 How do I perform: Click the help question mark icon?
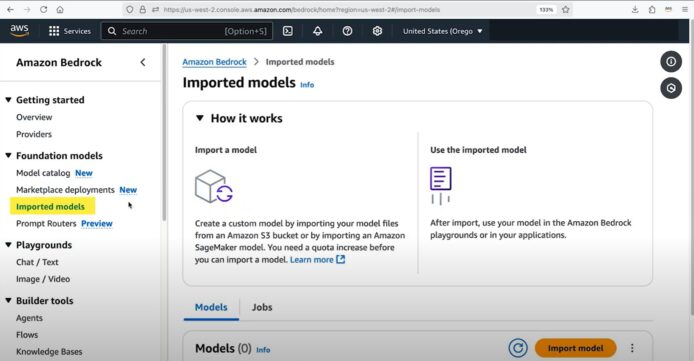(347, 31)
